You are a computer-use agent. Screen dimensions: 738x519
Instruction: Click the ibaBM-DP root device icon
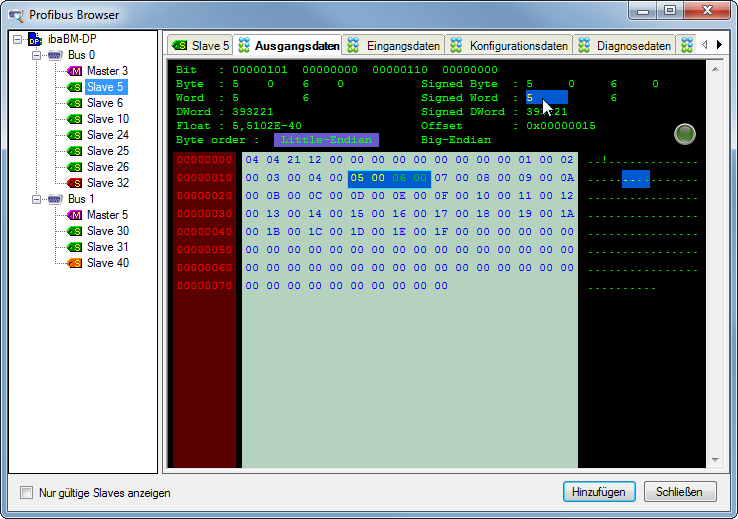[x=35, y=39]
